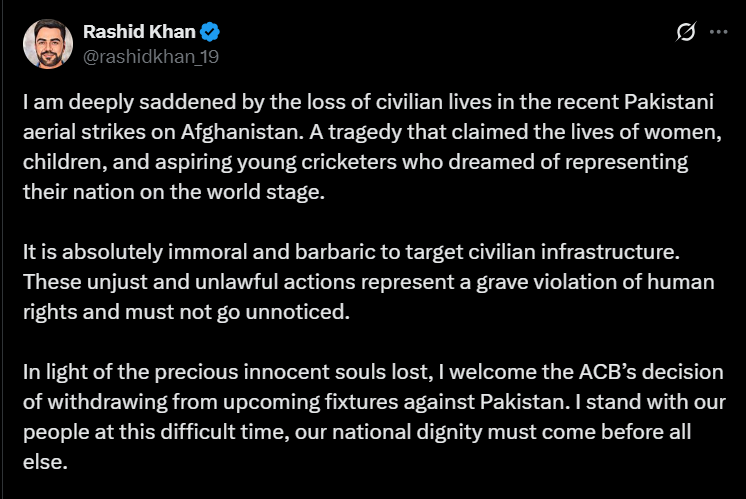Open the @rashidkhan_19 handle link
Viewport: 746px width, 499px height.
click(150, 56)
